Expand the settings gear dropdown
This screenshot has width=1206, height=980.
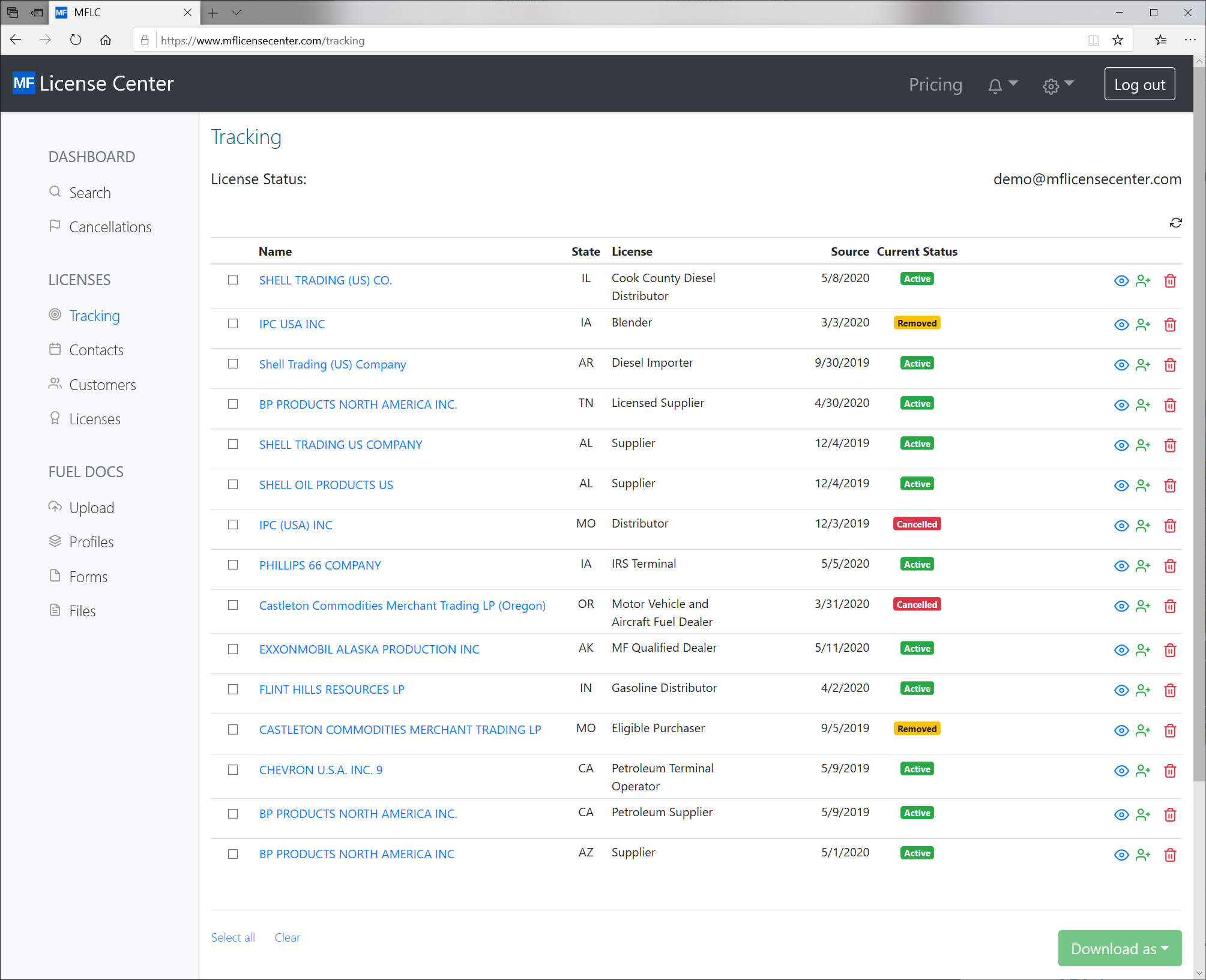1057,85
